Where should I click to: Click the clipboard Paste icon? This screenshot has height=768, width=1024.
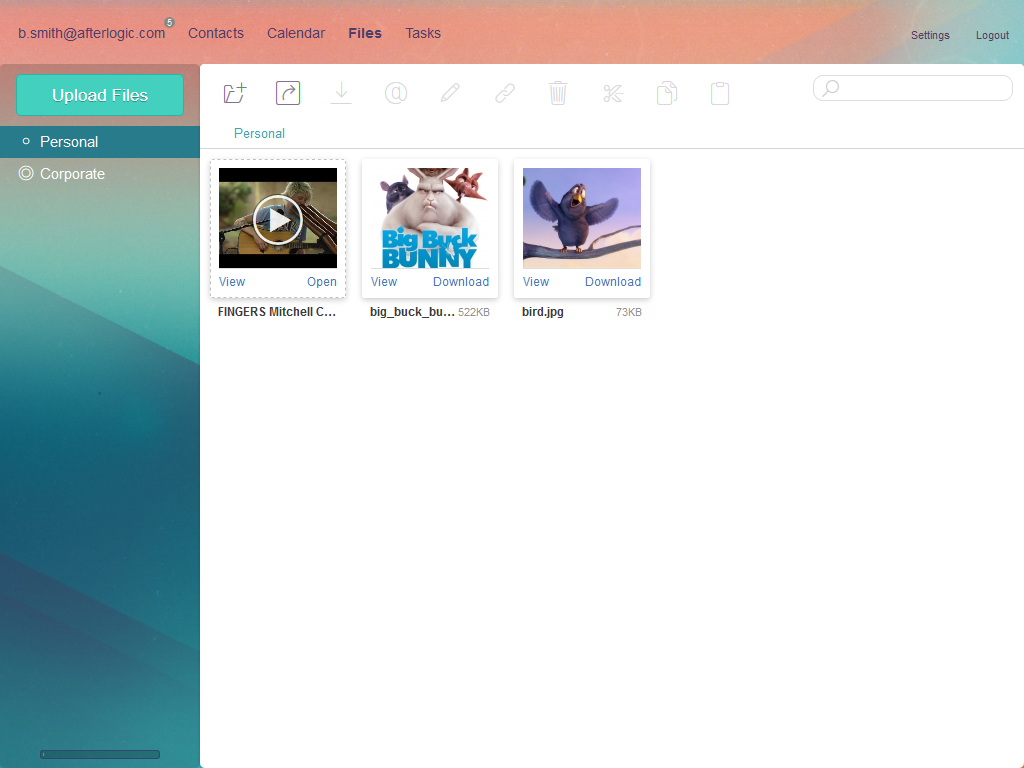pyautogui.click(x=720, y=93)
